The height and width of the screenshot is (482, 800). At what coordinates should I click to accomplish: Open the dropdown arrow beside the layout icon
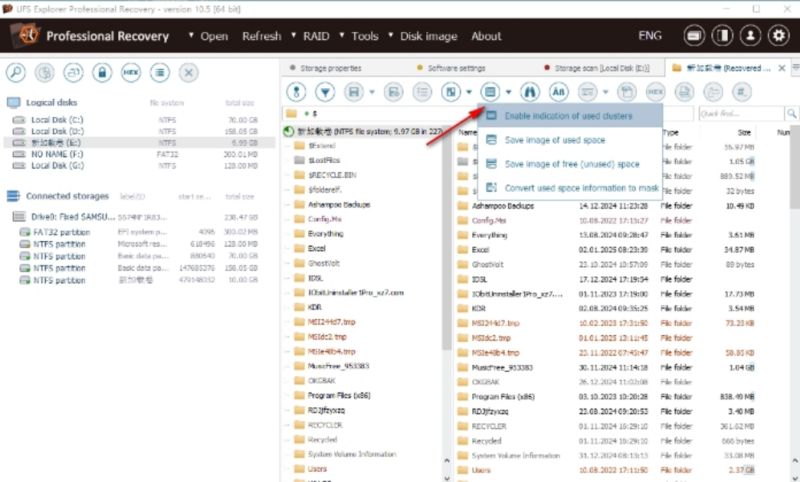(469, 92)
